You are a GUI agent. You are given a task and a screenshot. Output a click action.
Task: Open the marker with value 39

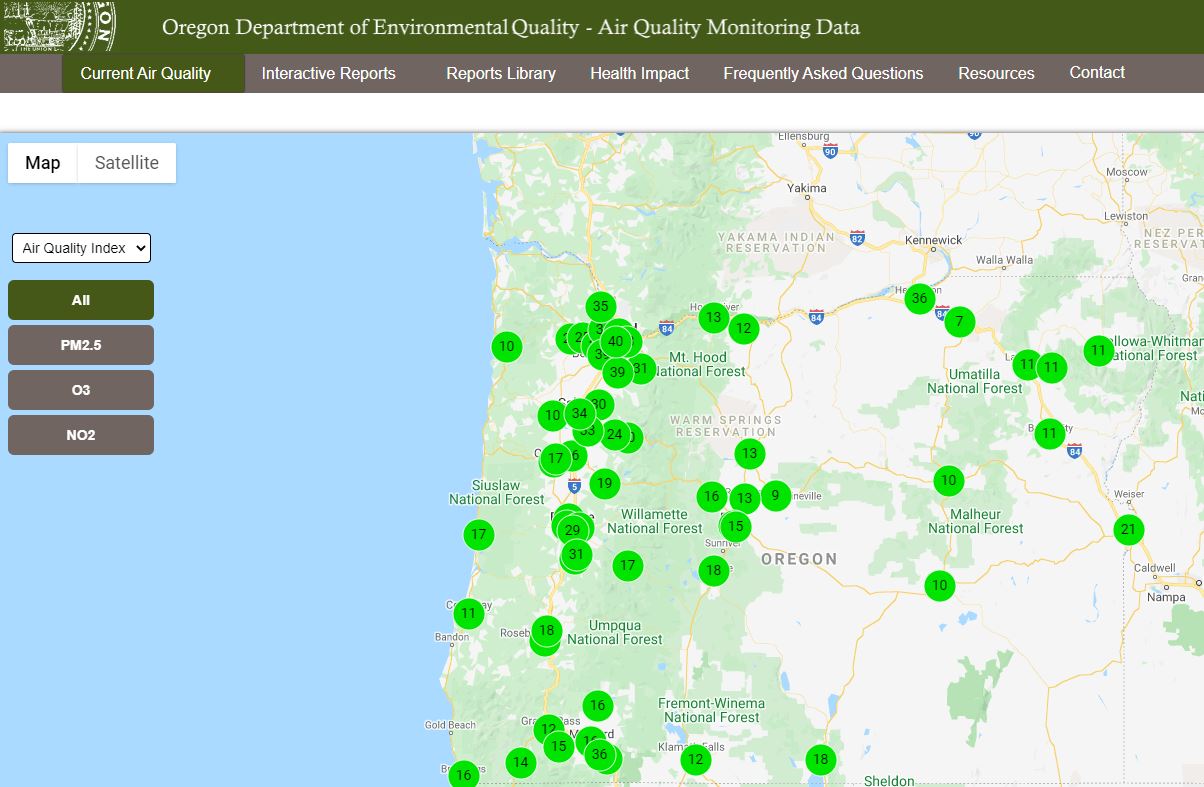coord(617,373)
